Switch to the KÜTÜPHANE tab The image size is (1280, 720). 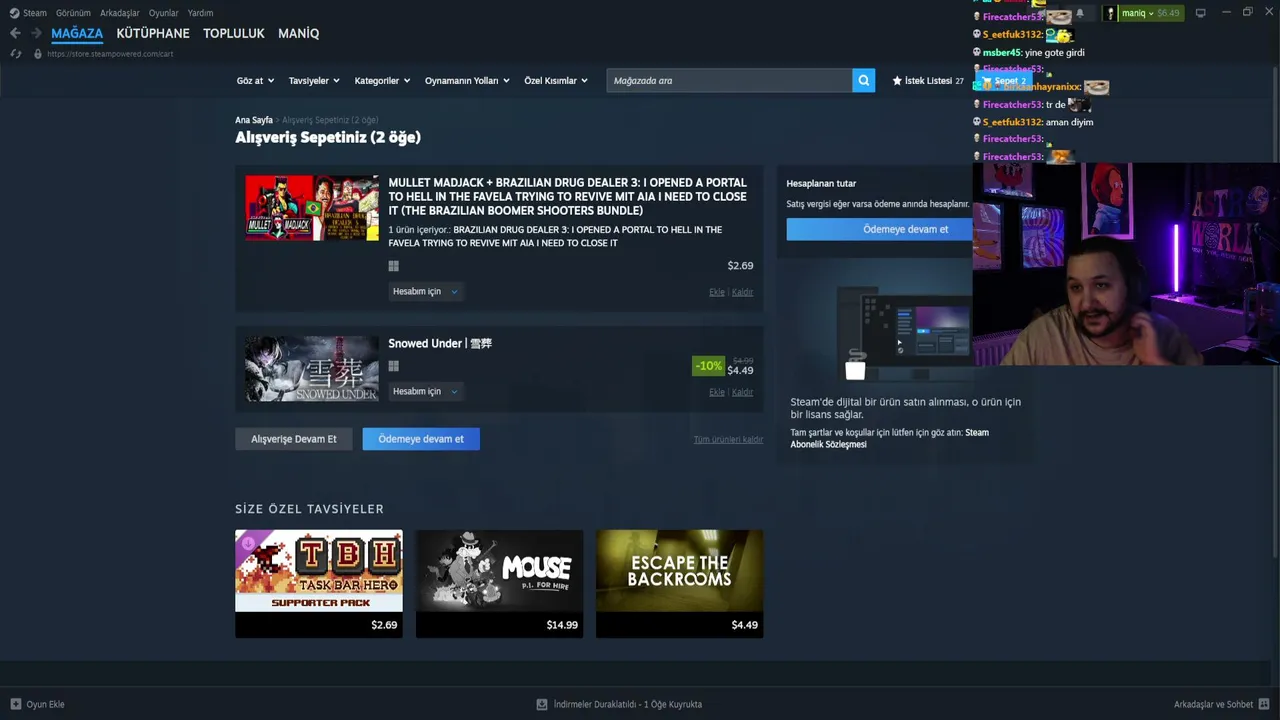tap(153, 33)
